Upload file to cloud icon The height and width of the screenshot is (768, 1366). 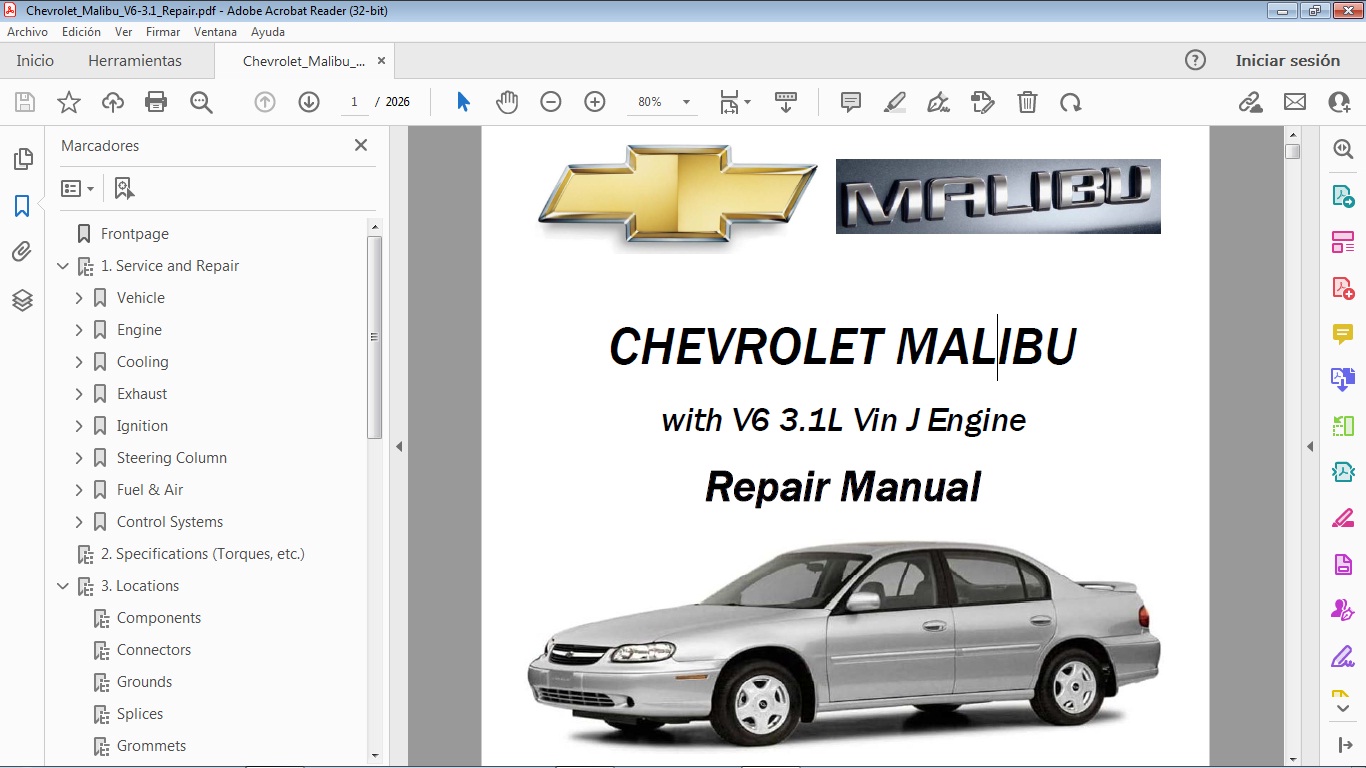coord(113,102)
